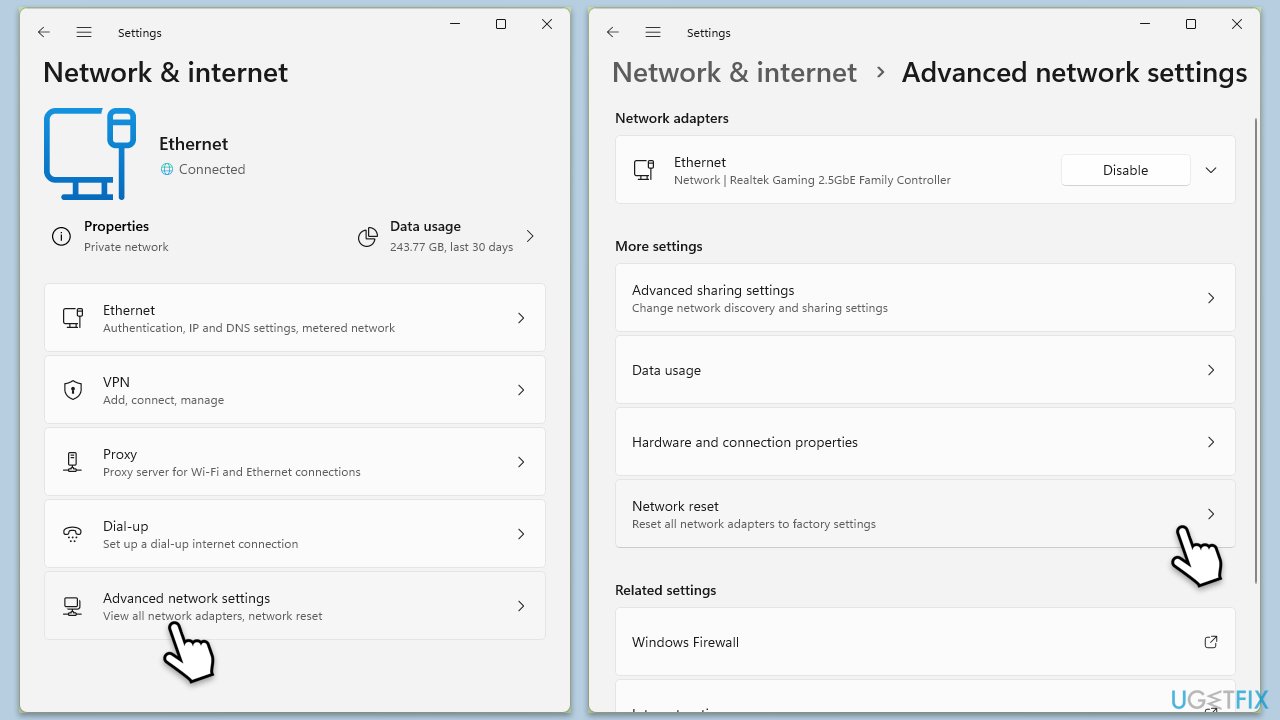Open hamburger menu in right Settings window
The height and width of the screenshot is (720, 1280).
tap(653, 32)
